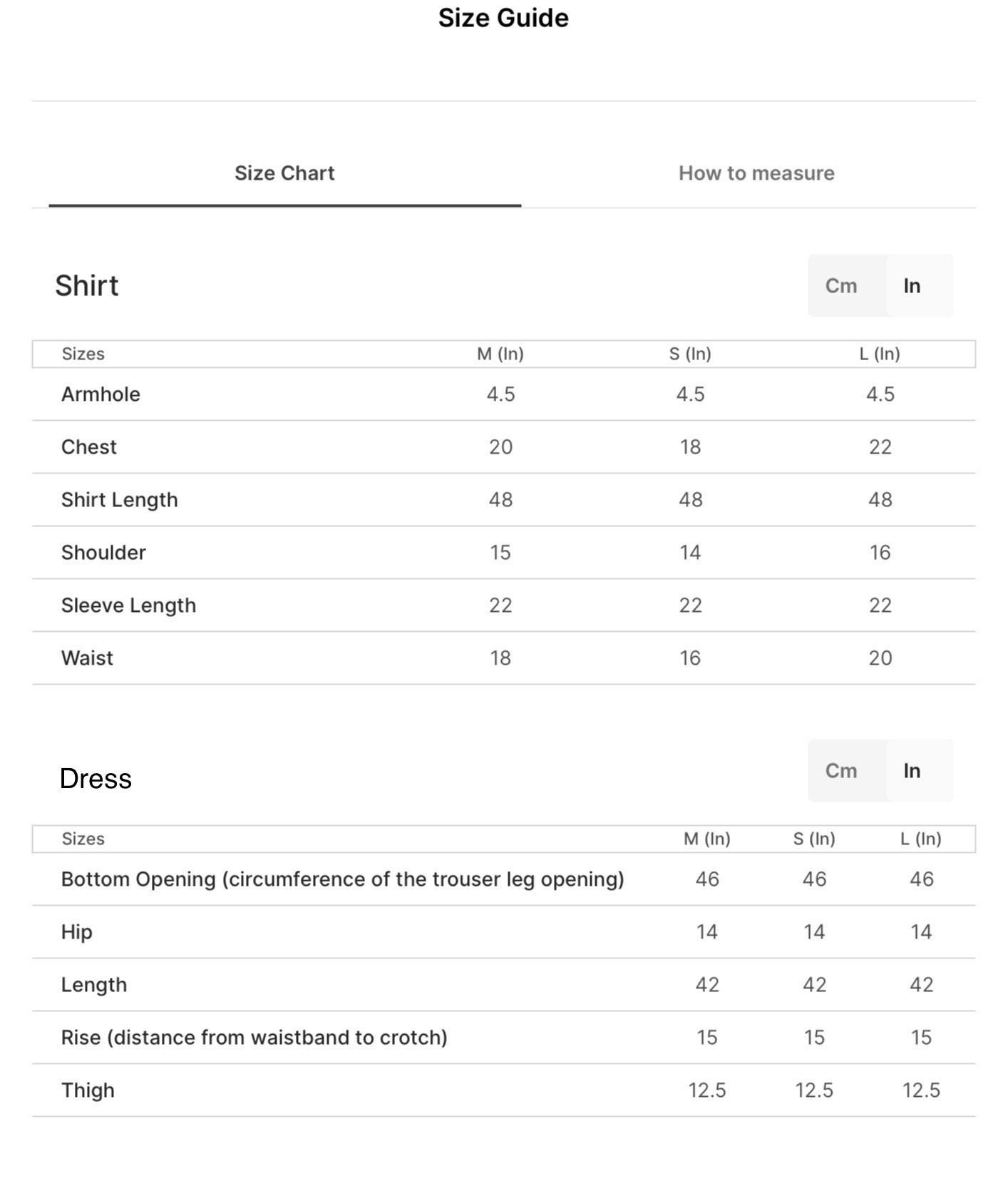Select the Rise row label
Image resolution: width=1008 pixels, height=1191 pixels.
[x=254, y=1038]
